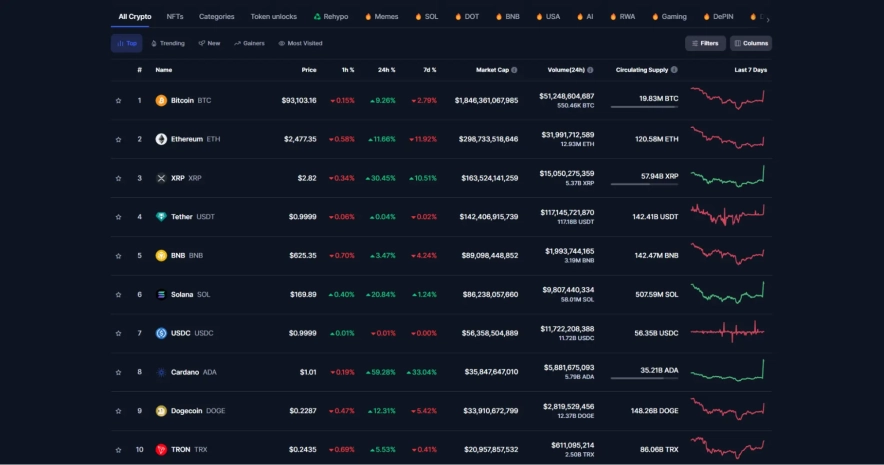Open the Columns selector

[751, 43]
